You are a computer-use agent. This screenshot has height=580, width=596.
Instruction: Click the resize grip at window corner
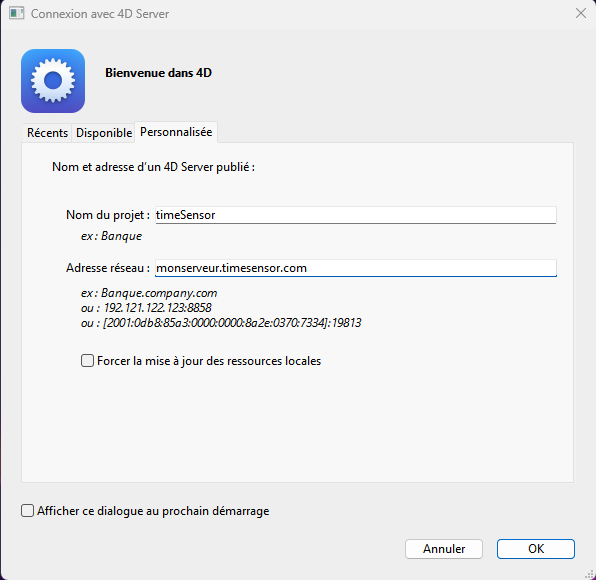click(x=590, y=574)
